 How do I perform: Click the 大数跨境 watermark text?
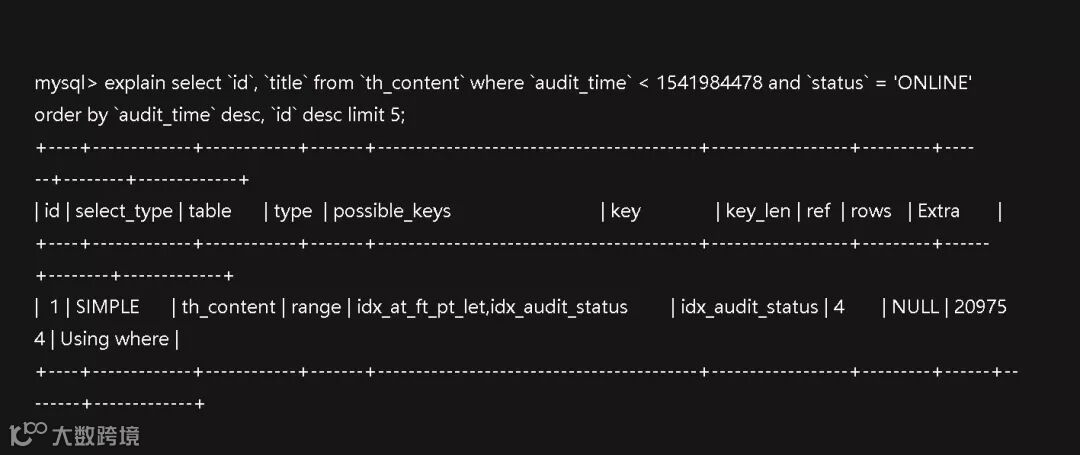pyautogui.click(x=96, y=436)
